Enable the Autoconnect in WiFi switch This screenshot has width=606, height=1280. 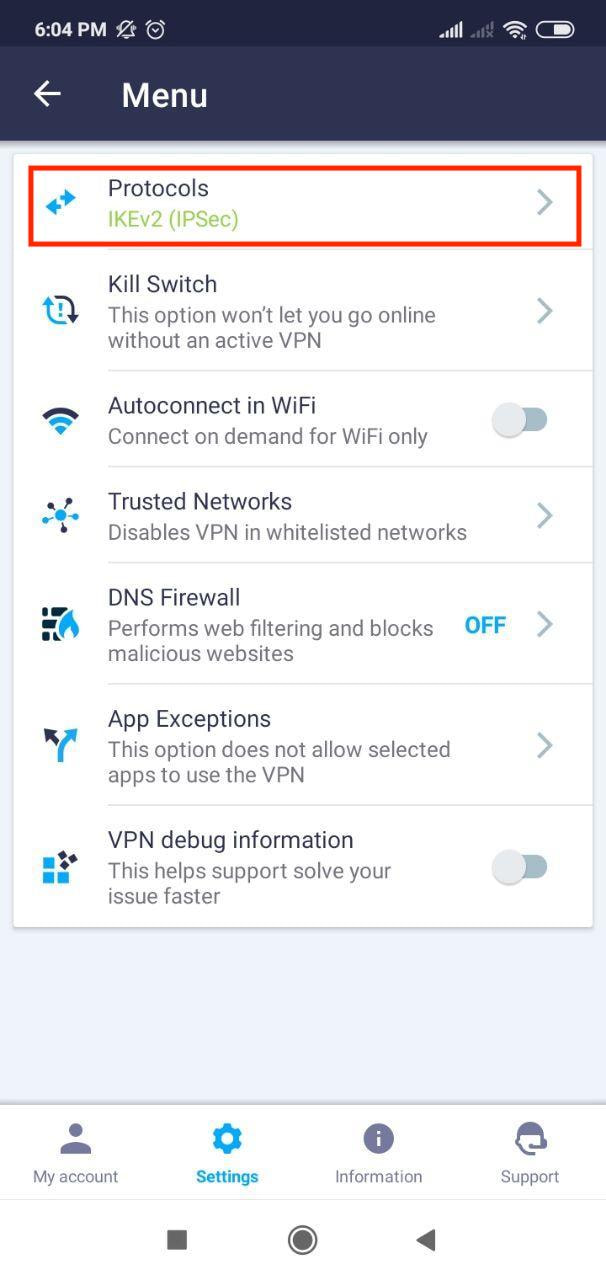pyautogui.click(x=520, y=420)
